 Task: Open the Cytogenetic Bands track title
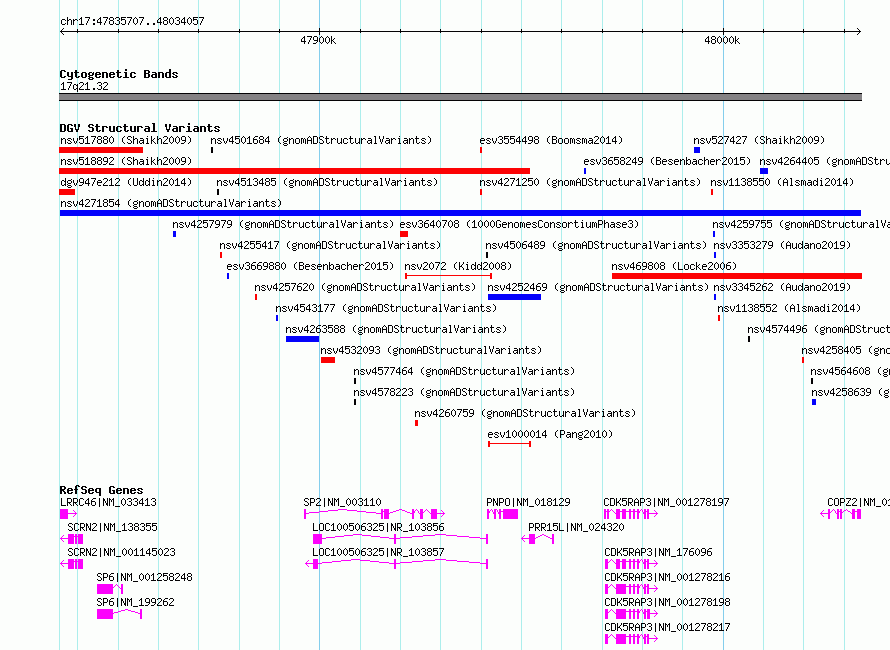click(119, 74)
